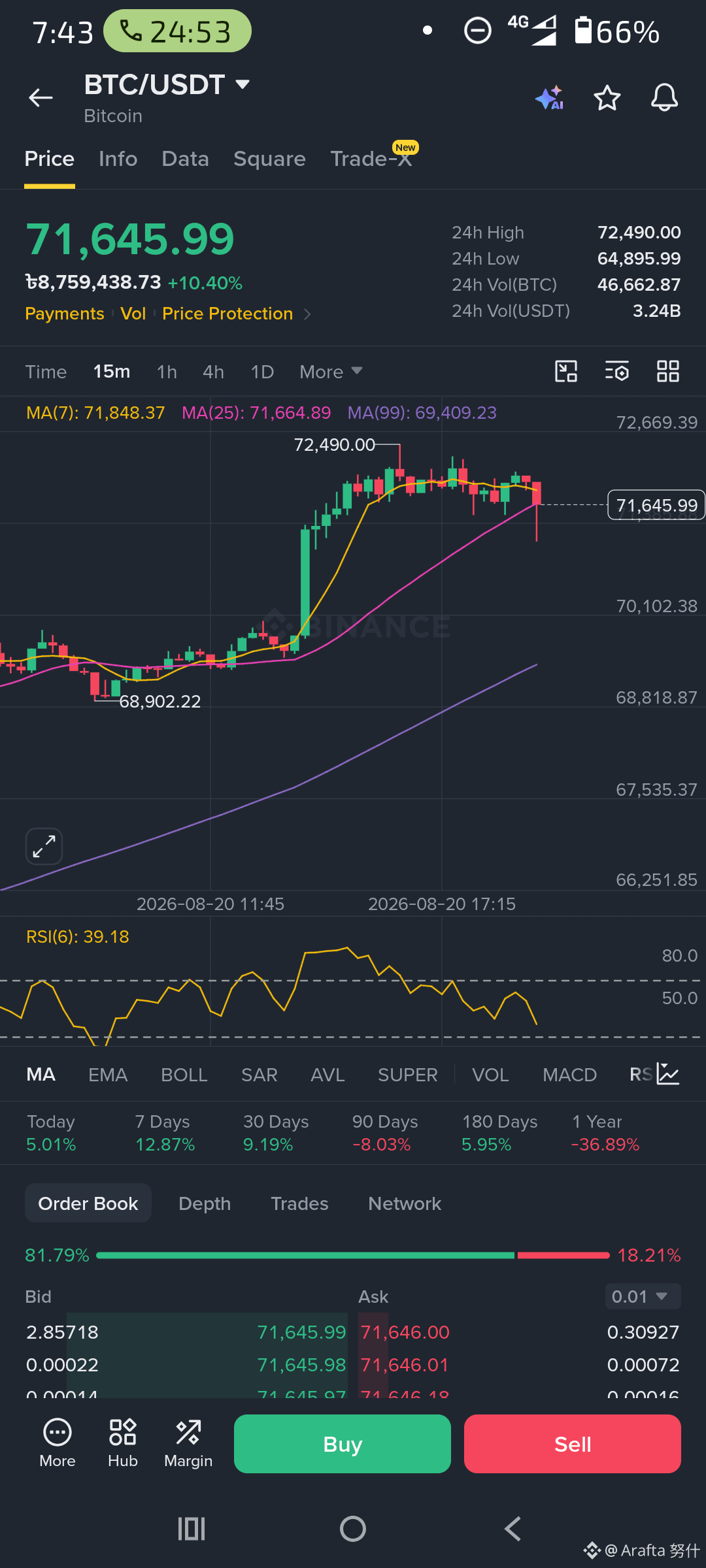This screenshot has height=1568, width=706.
Task: Tap the current price label 71,645.99 on chart
Action: [656, 505]
